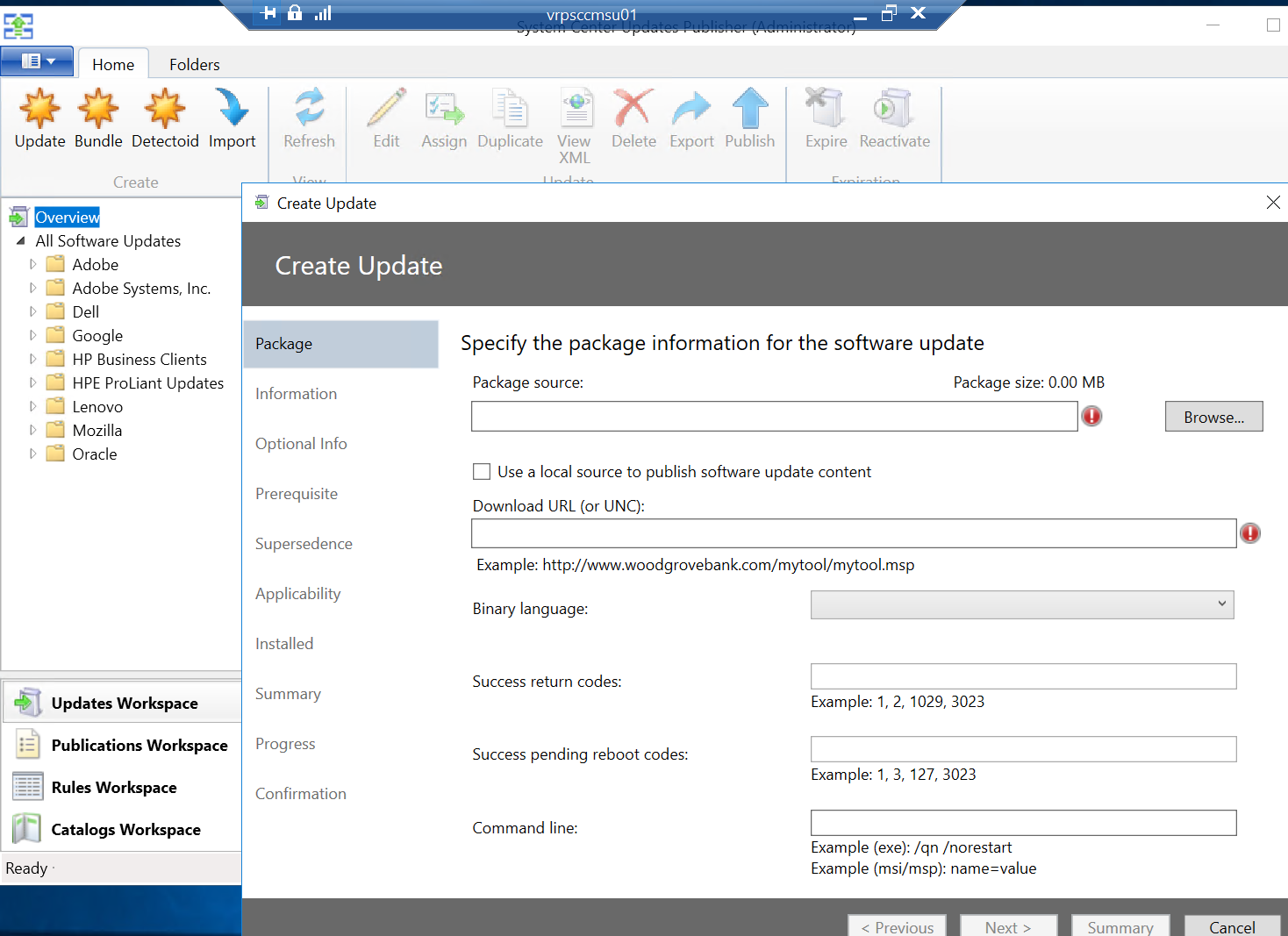Collapse the All Software Updates node

[20, 240]
